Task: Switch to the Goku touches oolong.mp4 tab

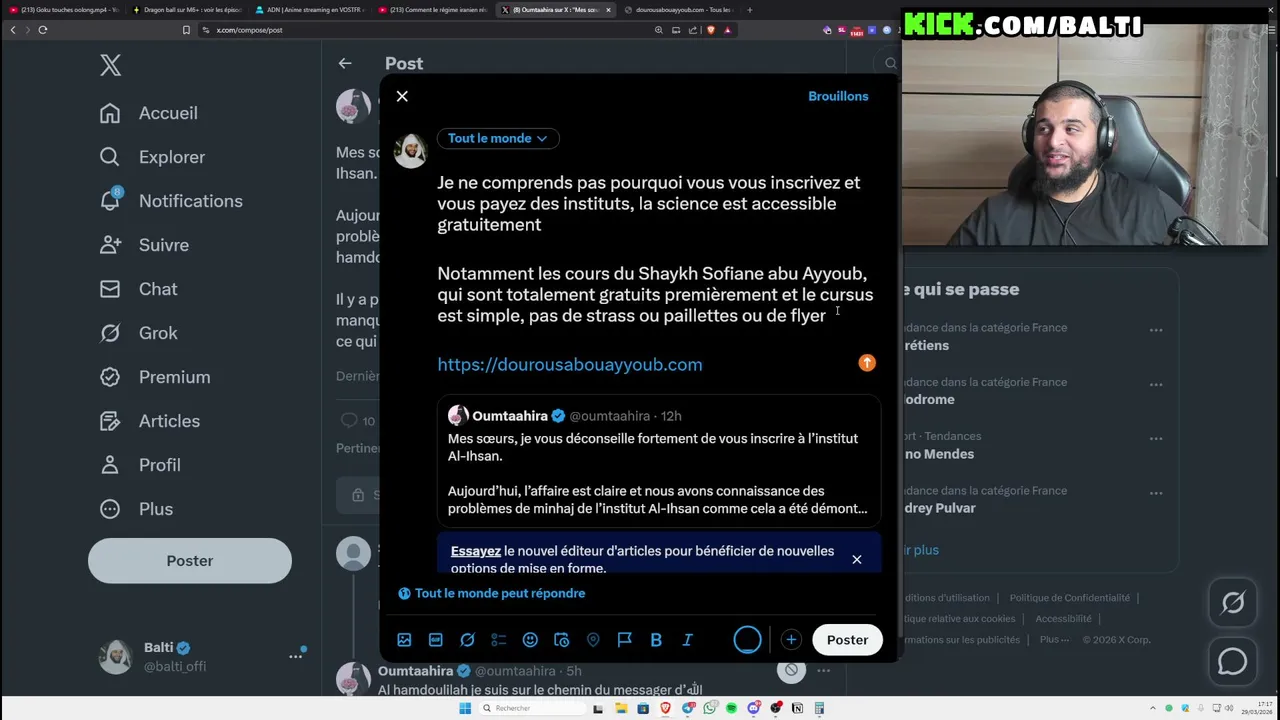Action: [x=63, y=10]
